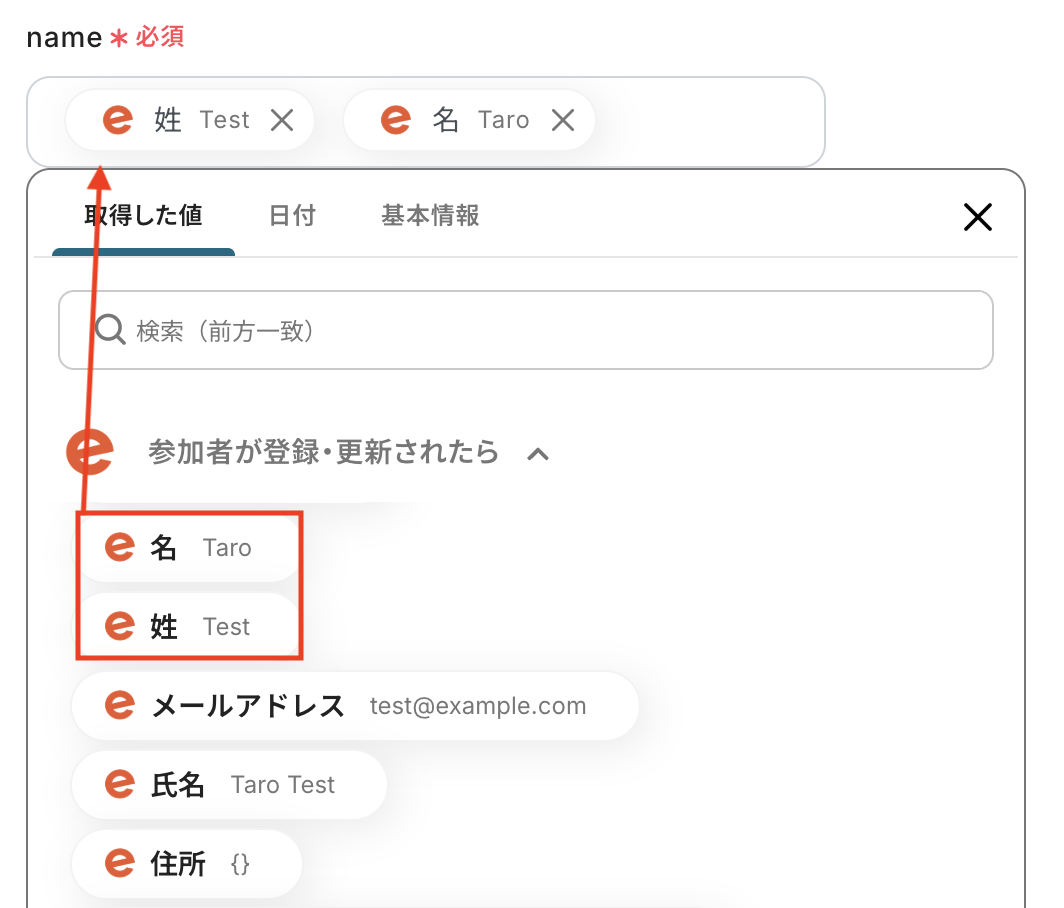Image resolution: width=1064 pixels, height=908 pixels.
Task: Remove the 姓 Test chip from name field
Action: [x=282, y=121]
